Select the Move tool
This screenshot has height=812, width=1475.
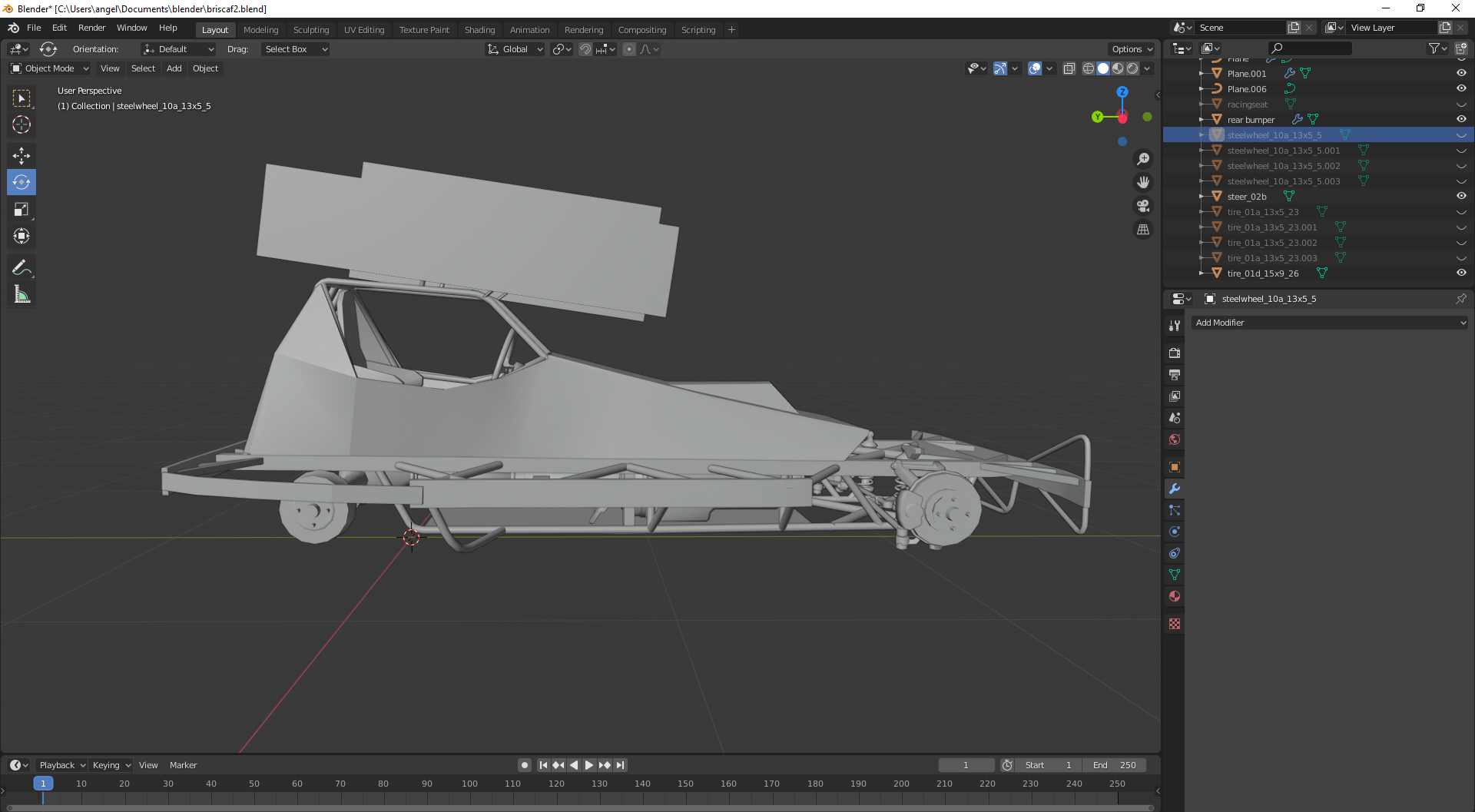(x=22, y=156)
